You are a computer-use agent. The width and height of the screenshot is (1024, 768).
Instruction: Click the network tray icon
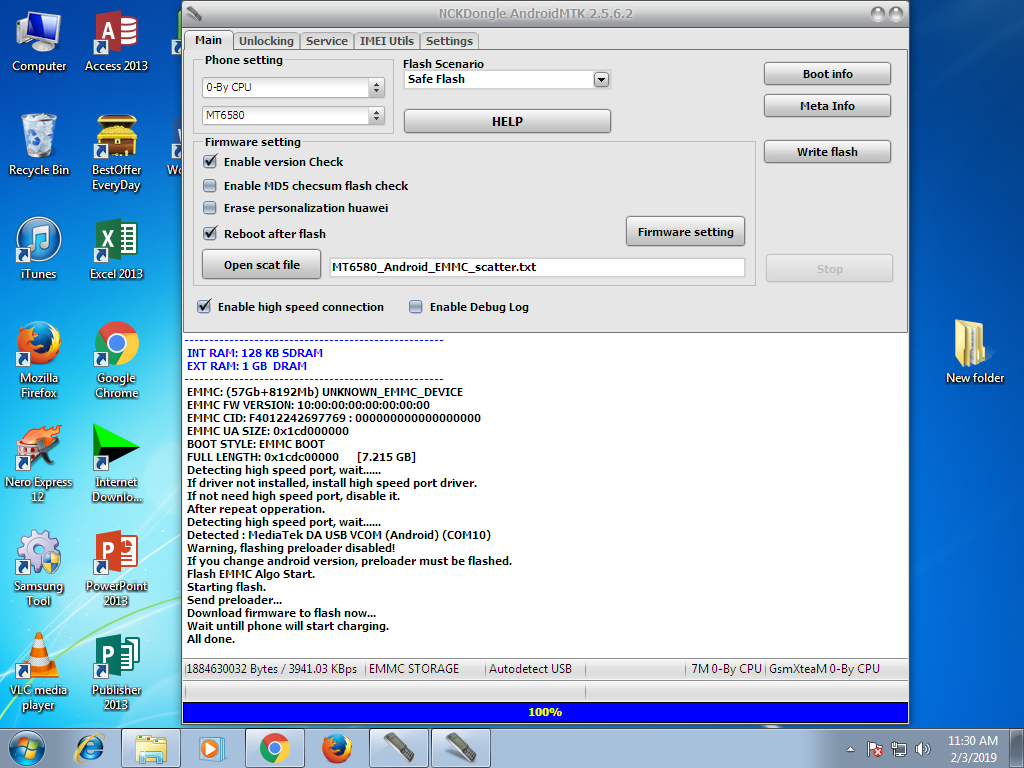tap(899, 749)
